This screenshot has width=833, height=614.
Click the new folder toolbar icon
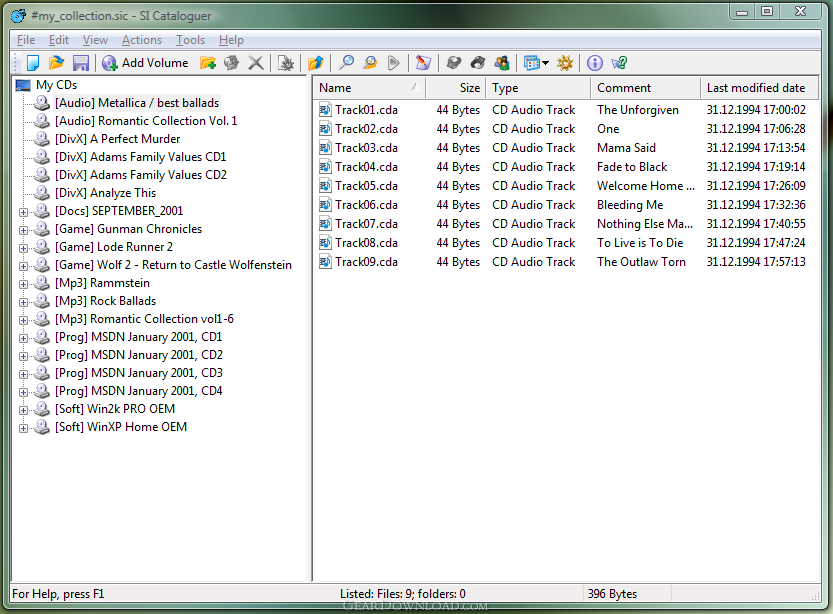click(x=208, y=63)
